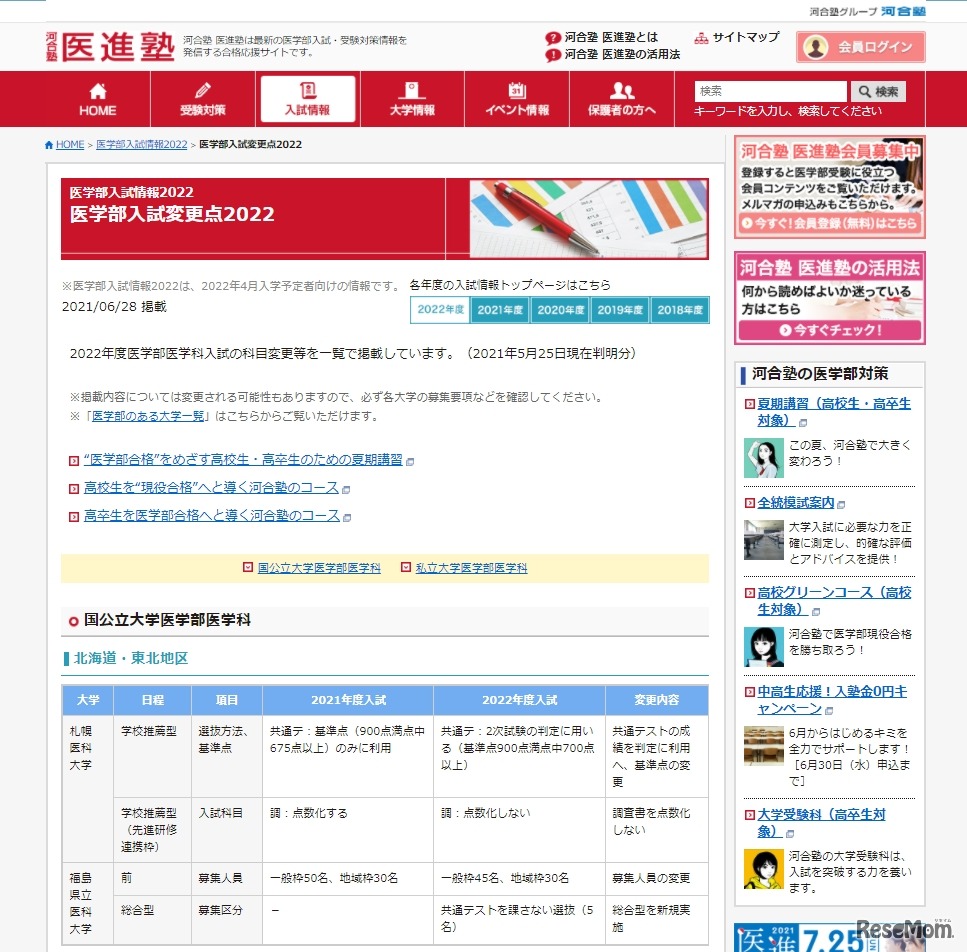Open the 入試情報 navigation menu item

308,99
